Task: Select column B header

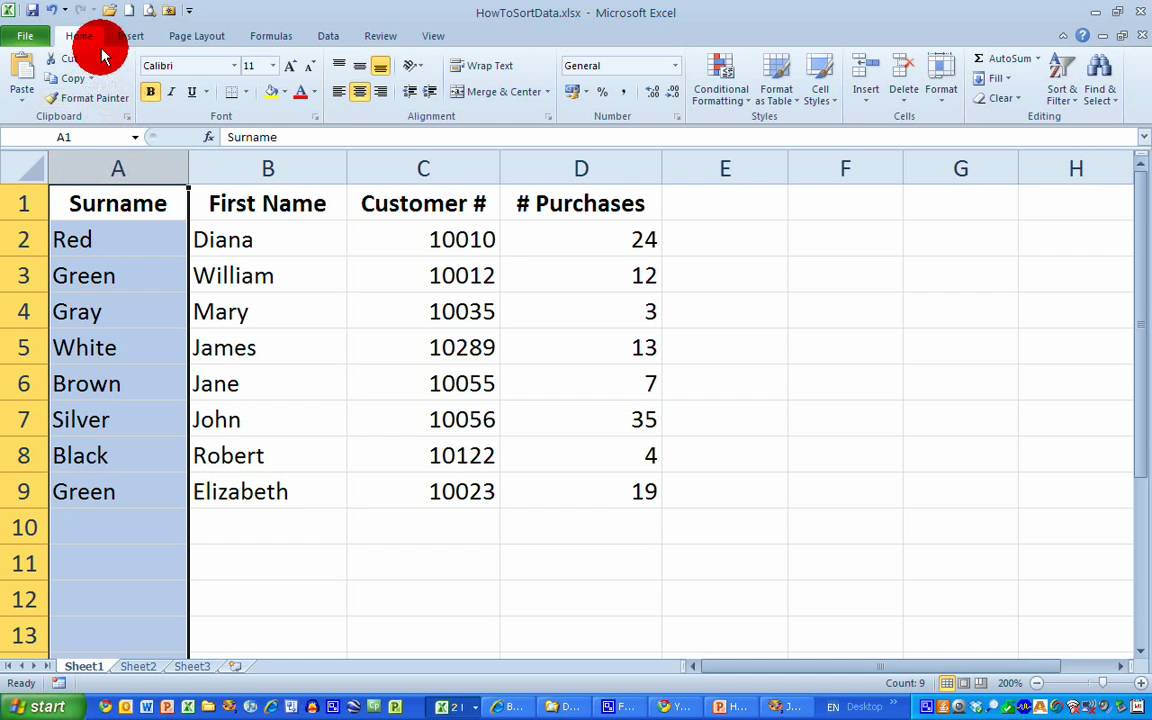Action: pyautogui.click(x=267, y=168)
